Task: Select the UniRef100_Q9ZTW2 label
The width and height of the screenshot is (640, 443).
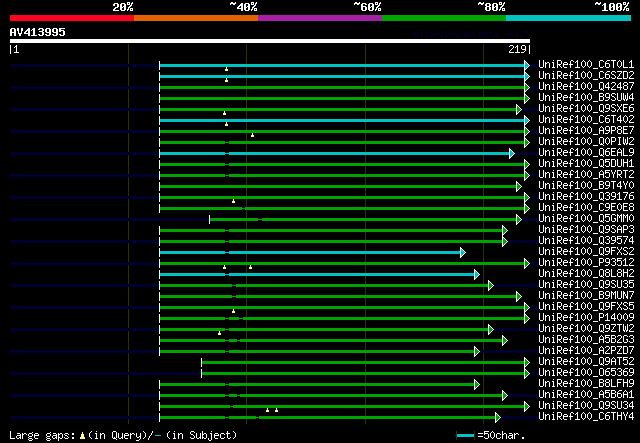Action: pos(586,329)
